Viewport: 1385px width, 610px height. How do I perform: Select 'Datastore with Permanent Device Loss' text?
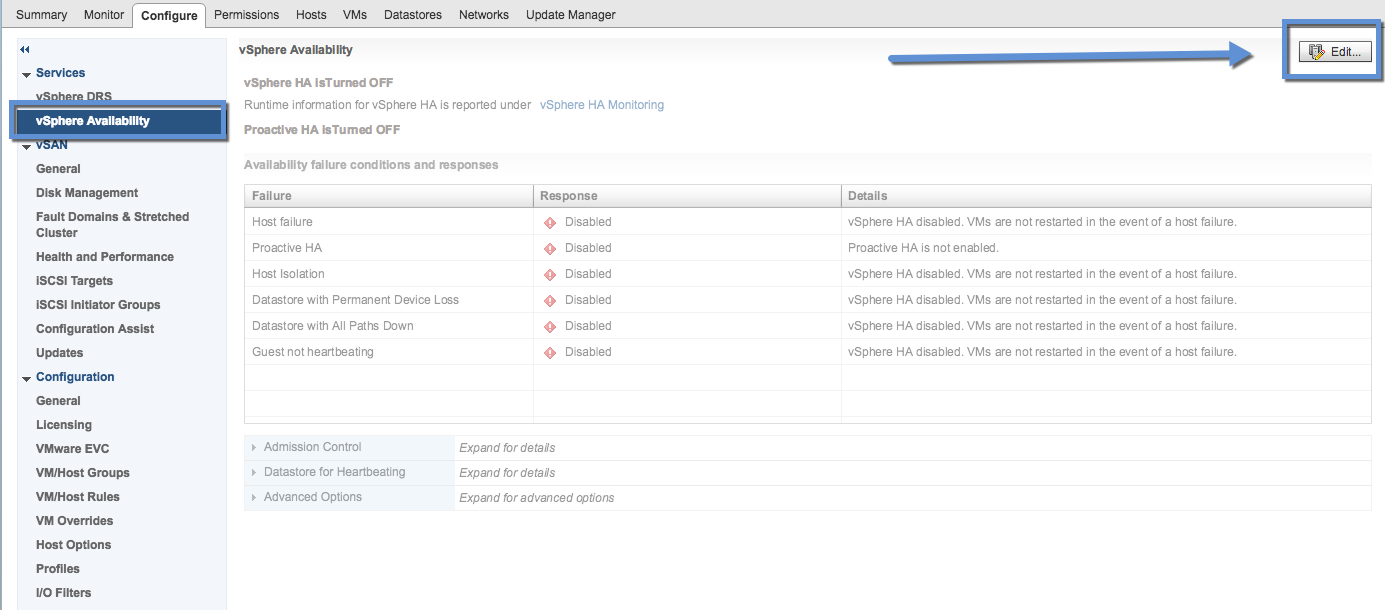[355, 300]
